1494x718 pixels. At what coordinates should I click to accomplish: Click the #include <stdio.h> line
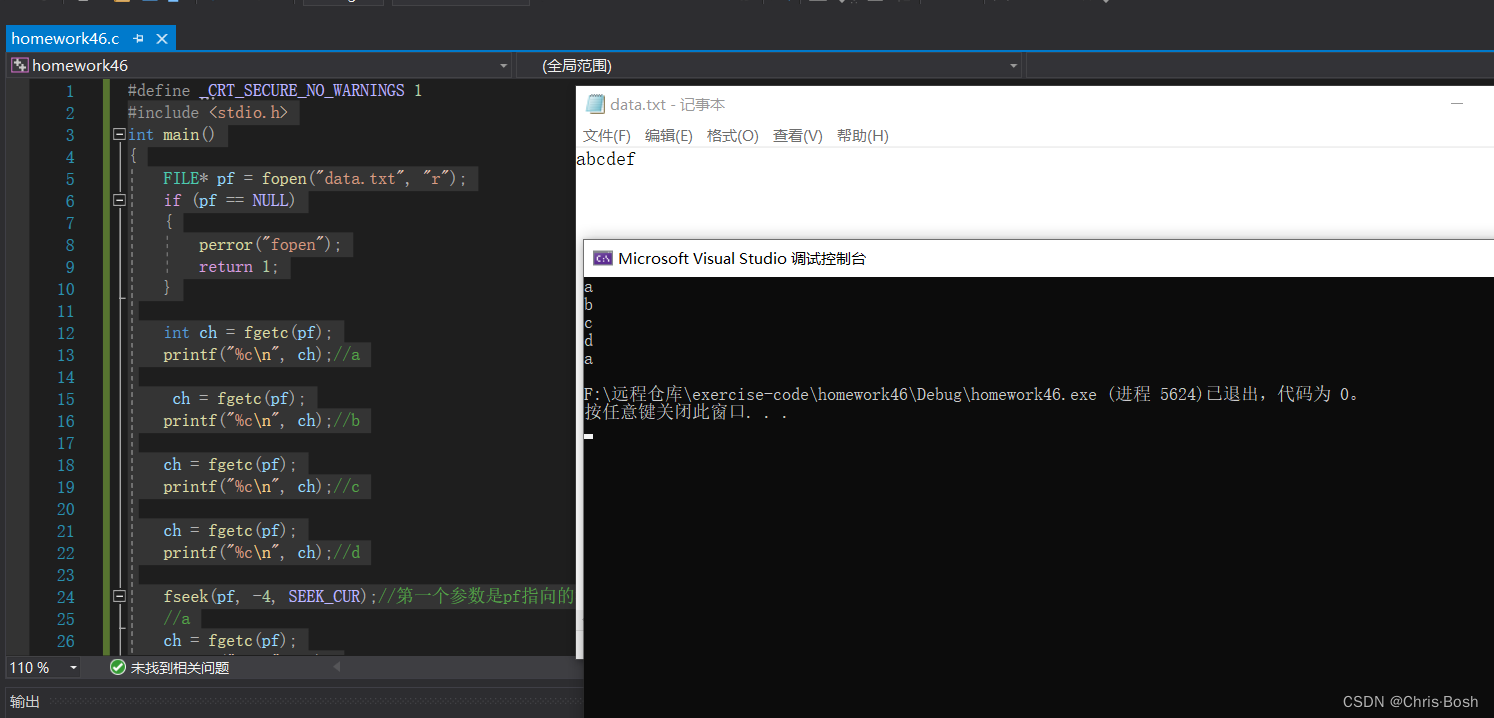pos(207,113)
